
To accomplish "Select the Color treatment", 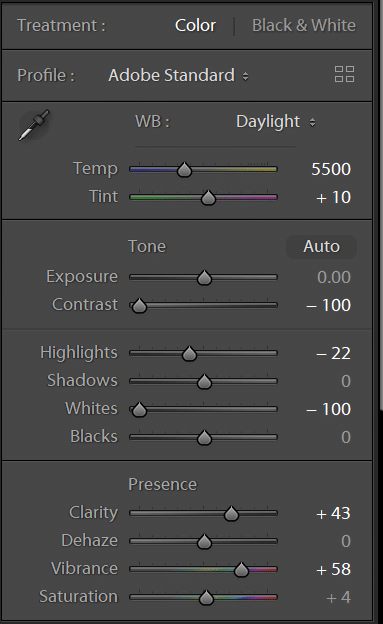I will [x=195, y=25].
